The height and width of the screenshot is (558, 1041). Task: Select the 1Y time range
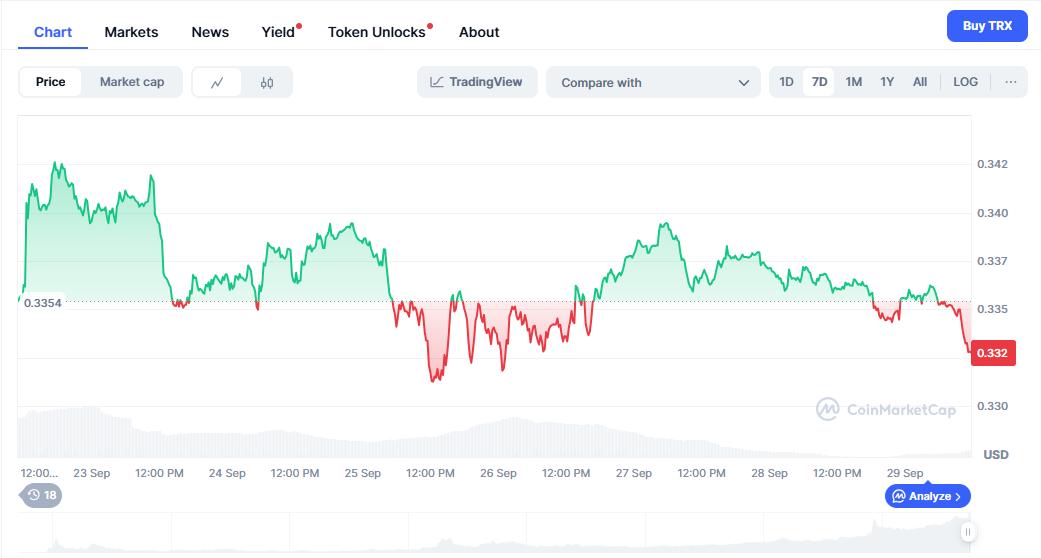(887, 82)
